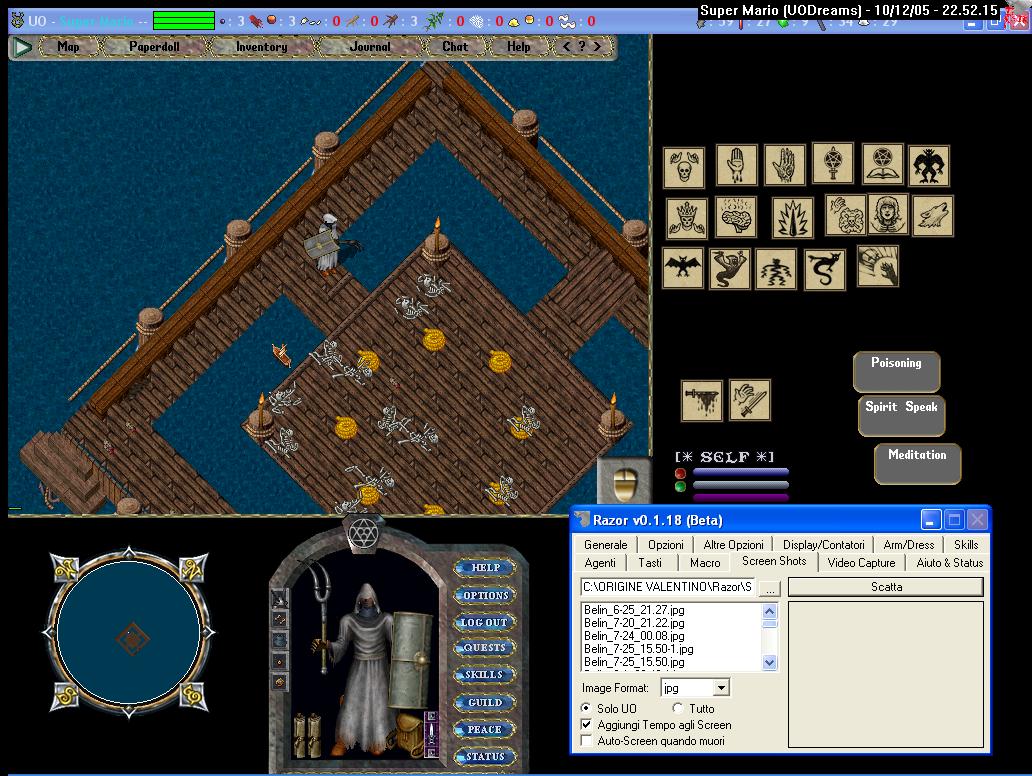Screen dimensions: 1032x776
Task: Use the Spirit Speak skill button
Action: (902, 415)
